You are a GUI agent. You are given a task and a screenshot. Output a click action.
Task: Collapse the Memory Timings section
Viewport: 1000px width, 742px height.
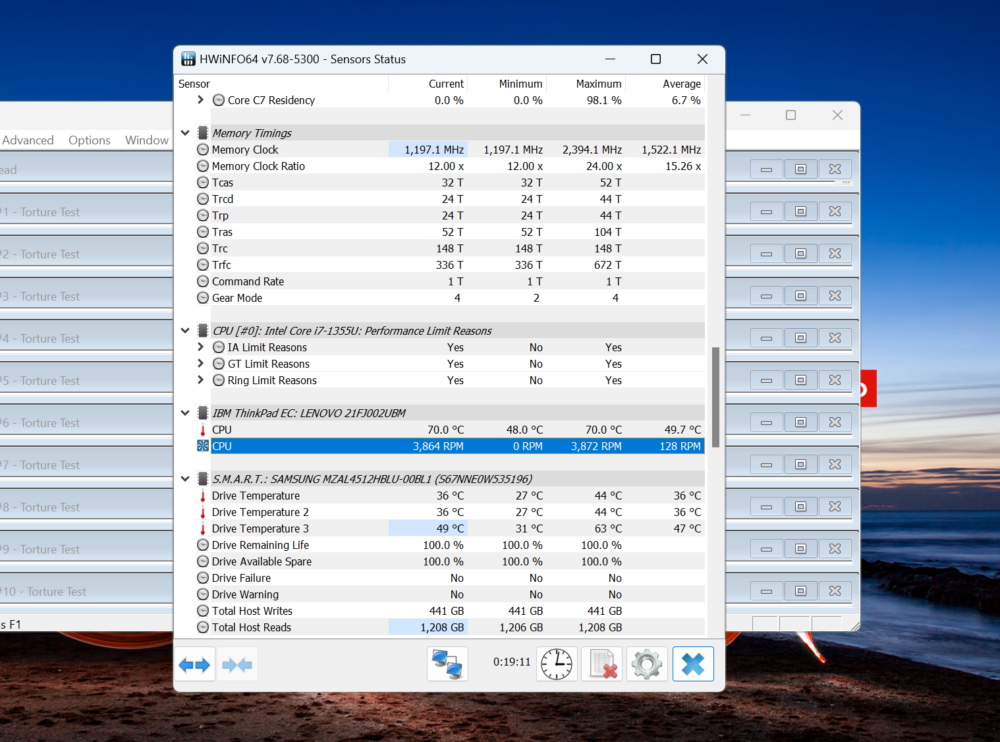point(184,132)
